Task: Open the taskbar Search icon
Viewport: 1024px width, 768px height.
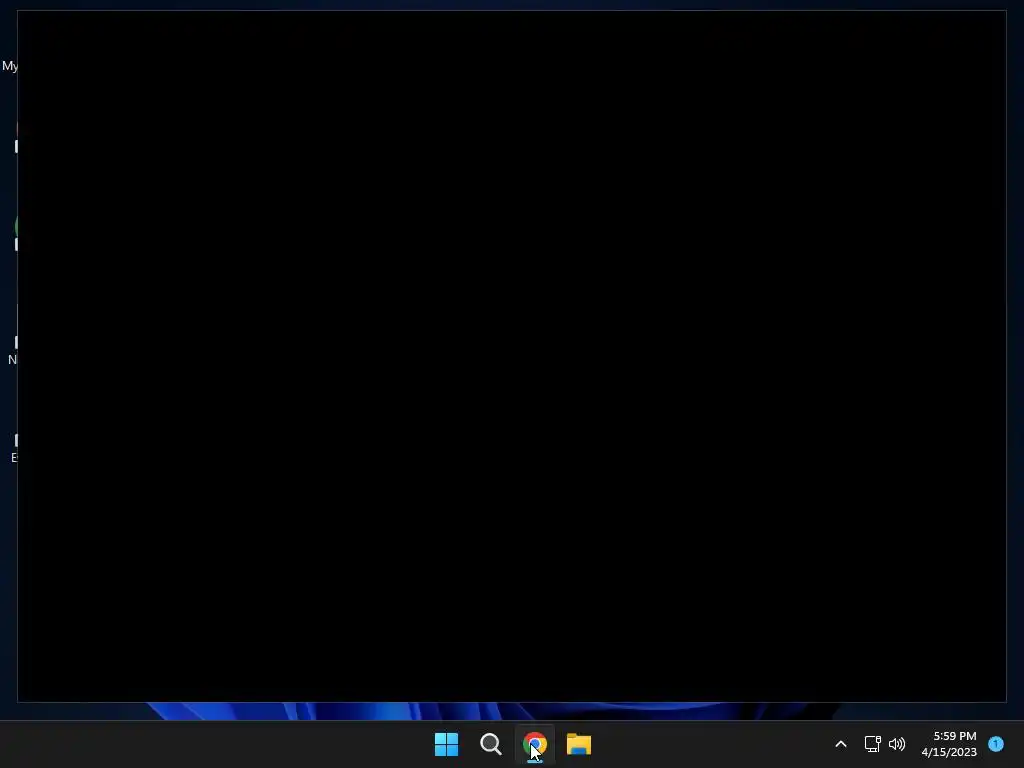Action: (490, 744)
